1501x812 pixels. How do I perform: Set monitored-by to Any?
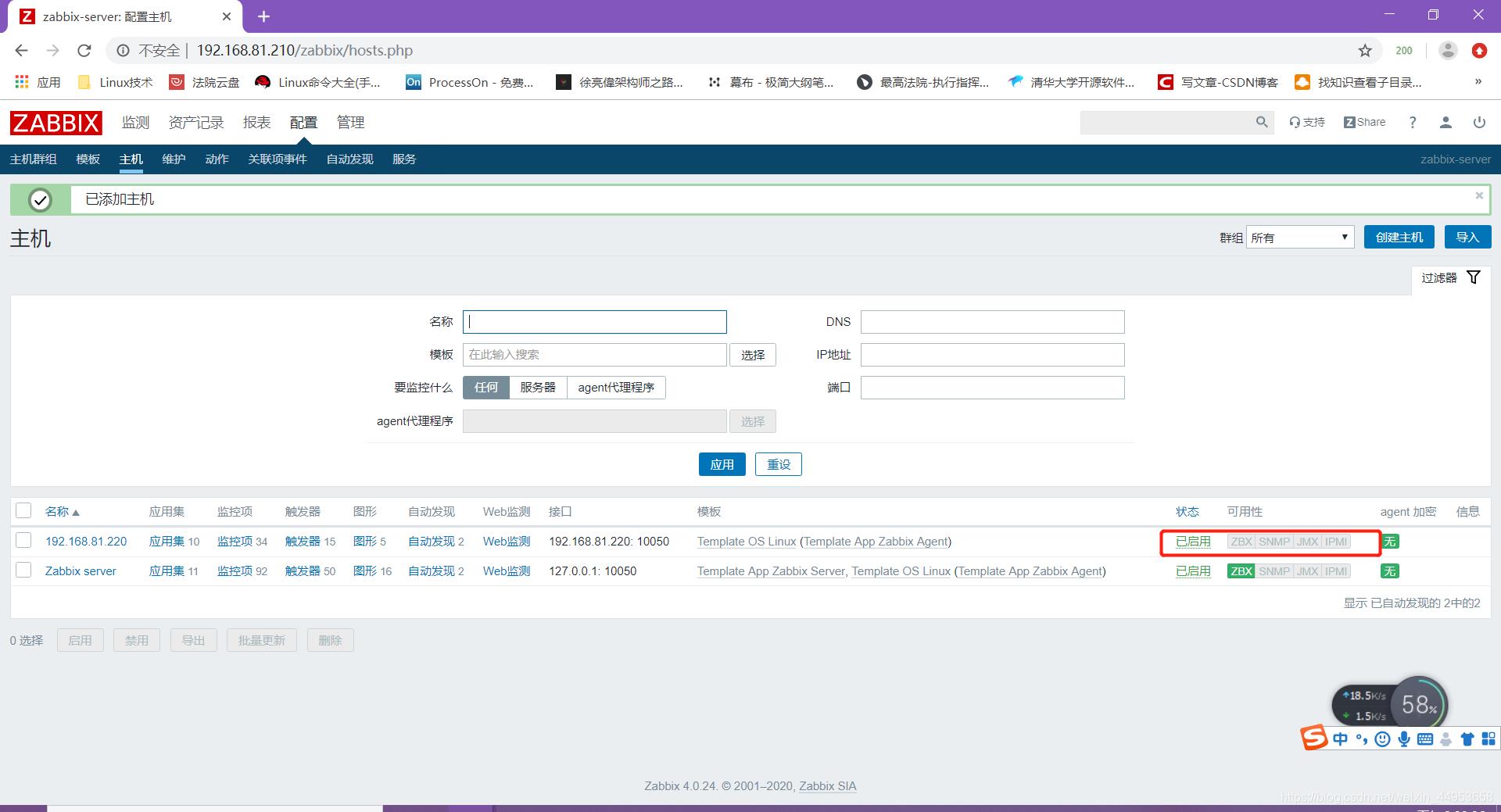[x=486, y=388]
